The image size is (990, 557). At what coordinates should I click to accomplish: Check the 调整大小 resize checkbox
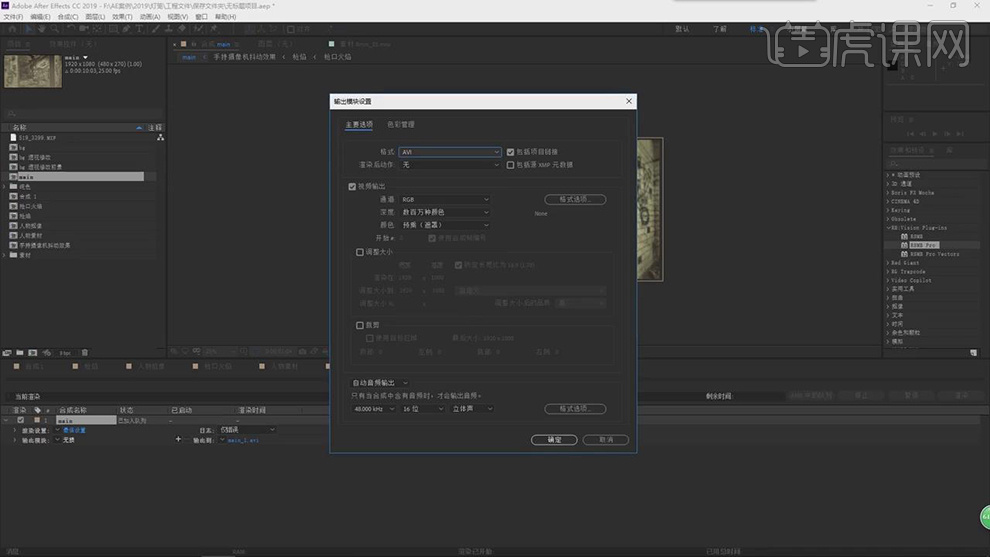pyautogui.click(x=360, y=252)
